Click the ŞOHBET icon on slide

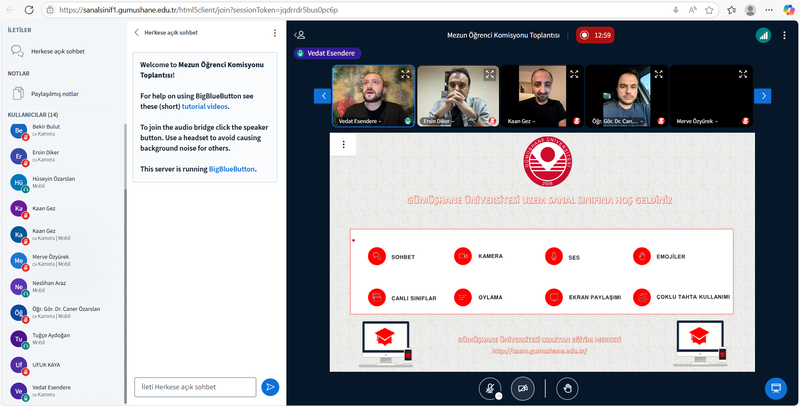pyautogui.click(x=377, y=256)
